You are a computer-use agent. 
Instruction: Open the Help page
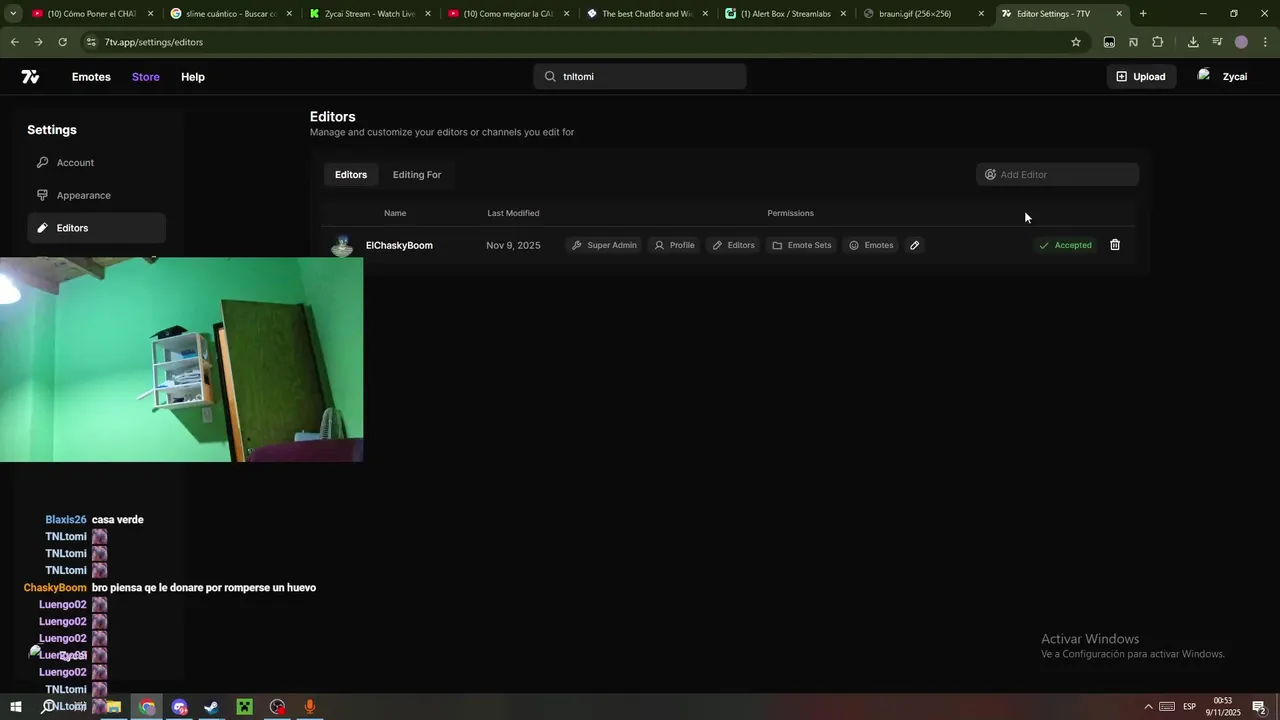click(x=193, y=77)
